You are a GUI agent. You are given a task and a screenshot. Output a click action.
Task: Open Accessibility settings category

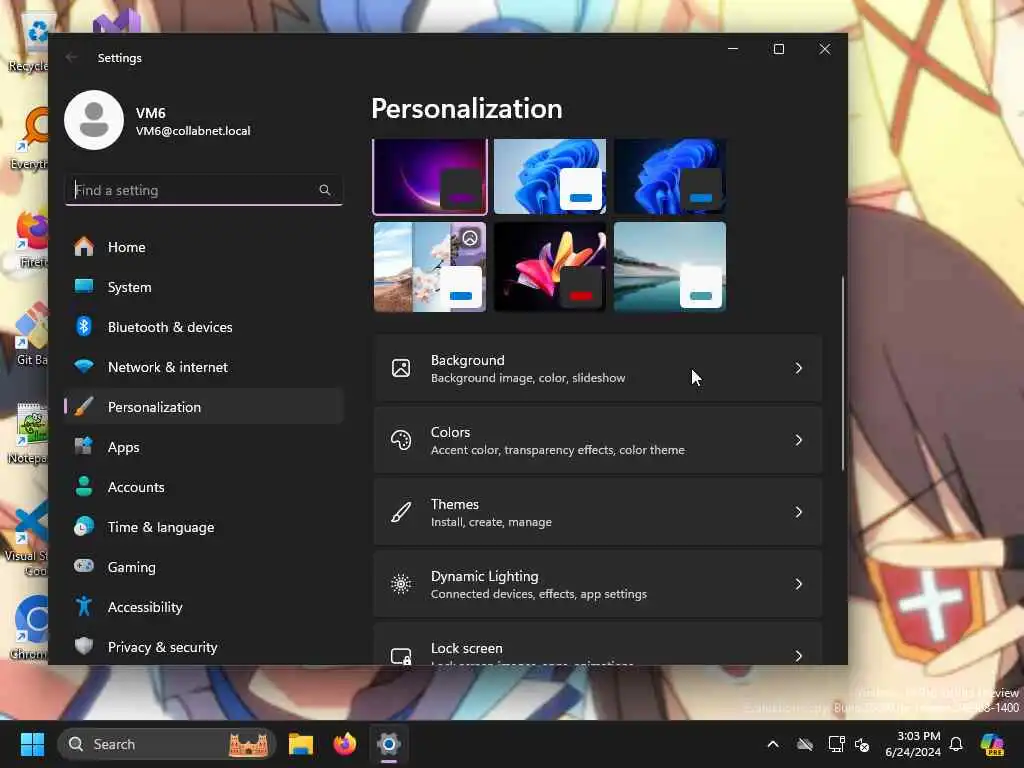point(204,607)
